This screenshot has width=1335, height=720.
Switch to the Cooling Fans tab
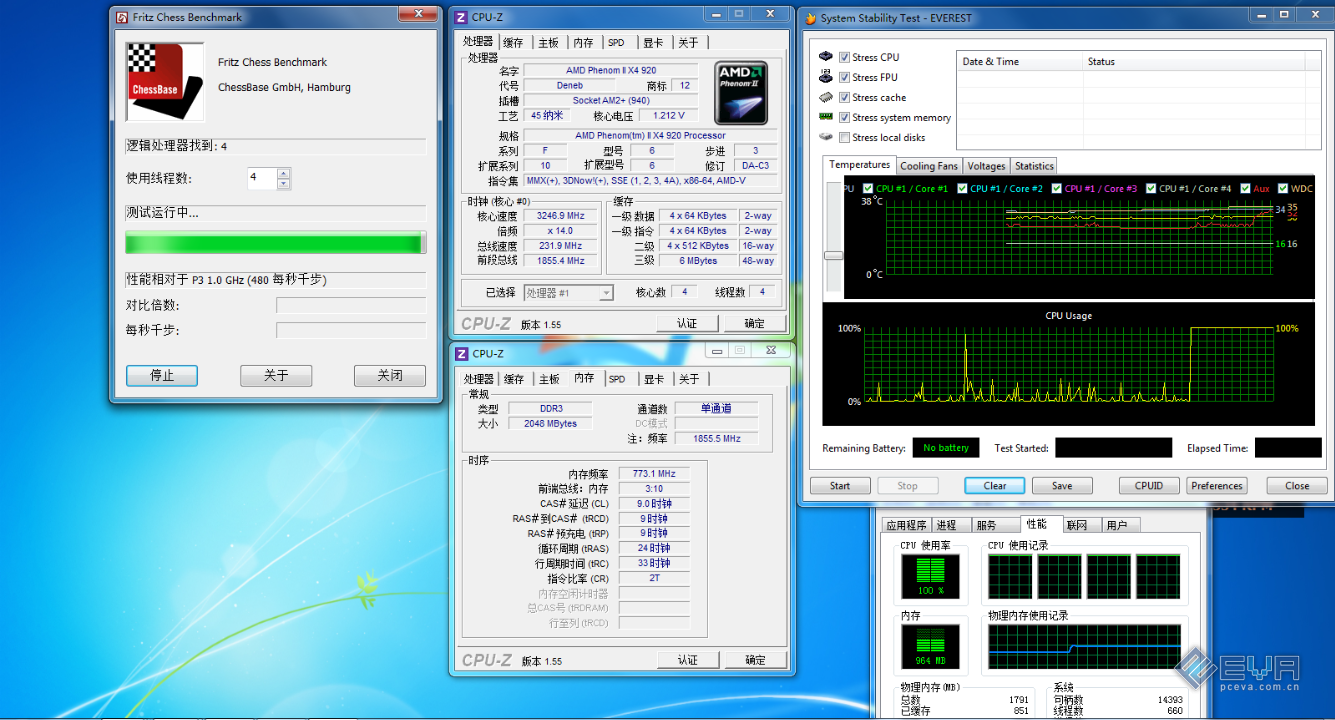click(x=929, y=166)
